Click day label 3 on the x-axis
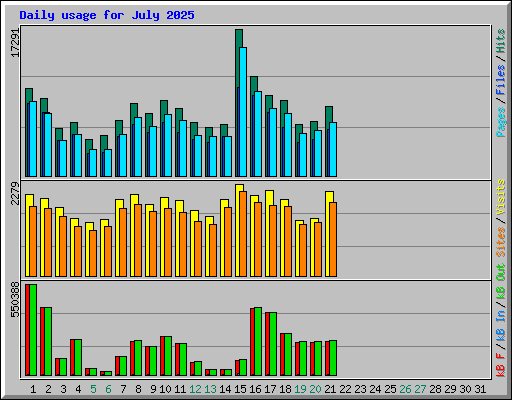The width and height of the screenshot is (512, 400). tap(63, 389)
